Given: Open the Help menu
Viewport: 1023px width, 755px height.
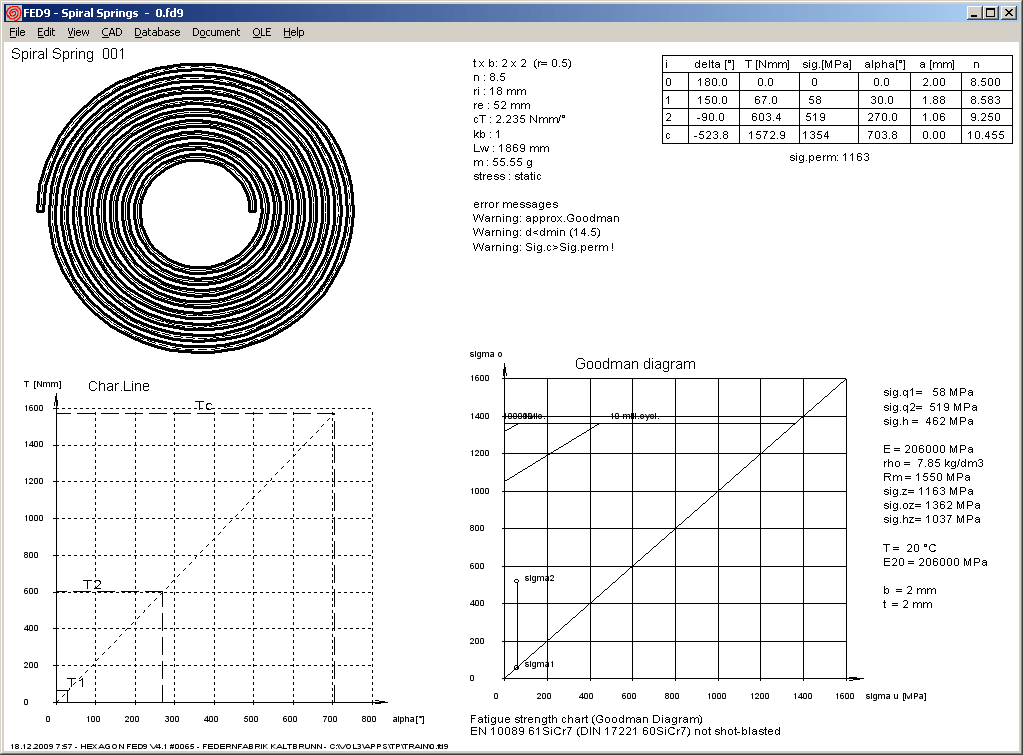Looking at the screenshot, I should click(x=293, y=32).
